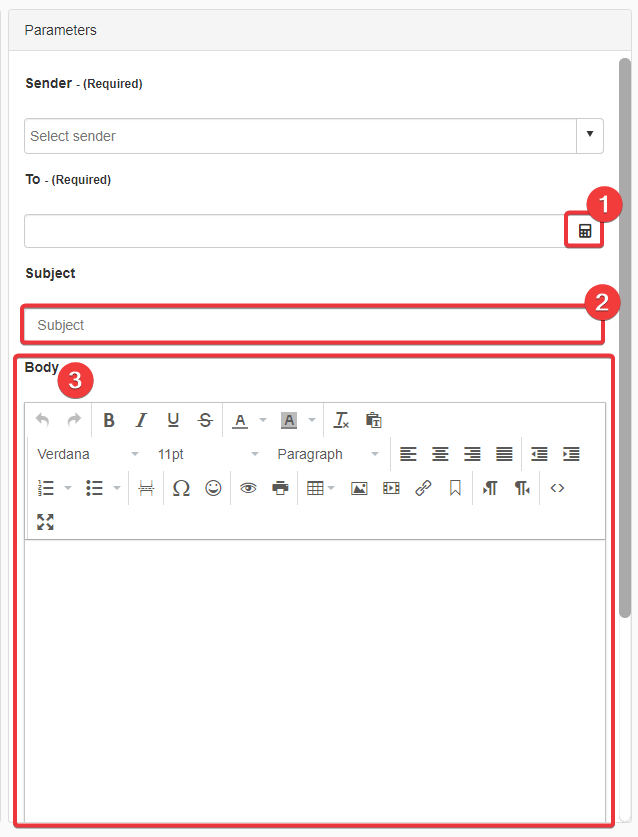Insert a special character with Omega icon
638x837 pixels.
[181, 488]
